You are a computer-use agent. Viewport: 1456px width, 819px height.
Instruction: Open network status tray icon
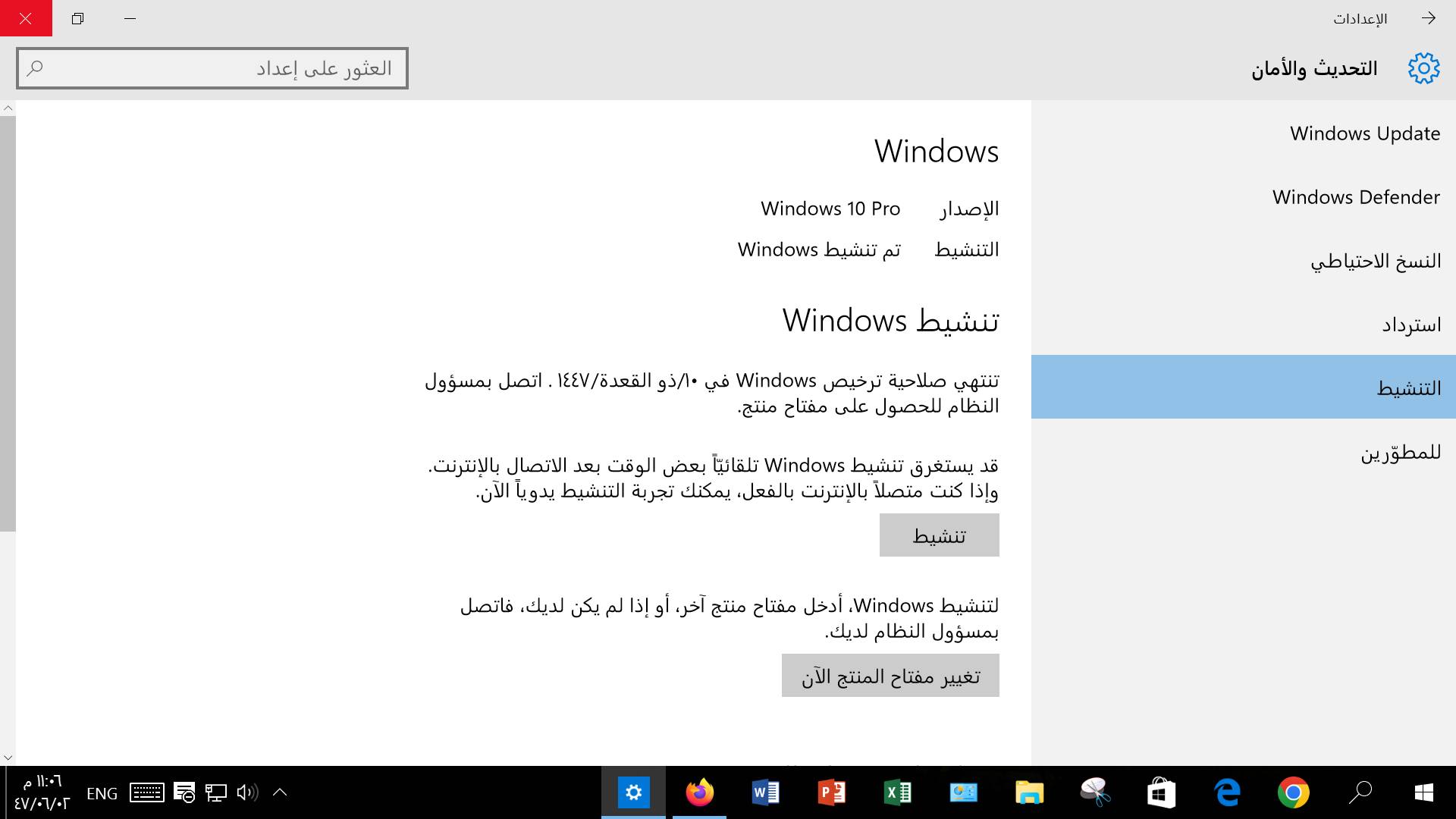(x=216, y=793)
